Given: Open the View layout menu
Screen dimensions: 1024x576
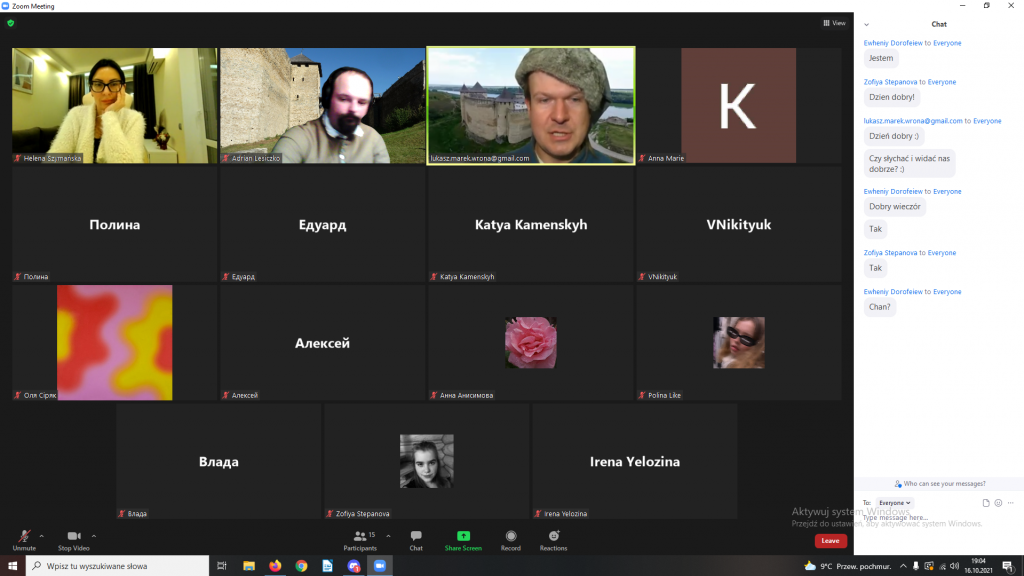Looking at the screenshot, I should (x=834, y=23).
